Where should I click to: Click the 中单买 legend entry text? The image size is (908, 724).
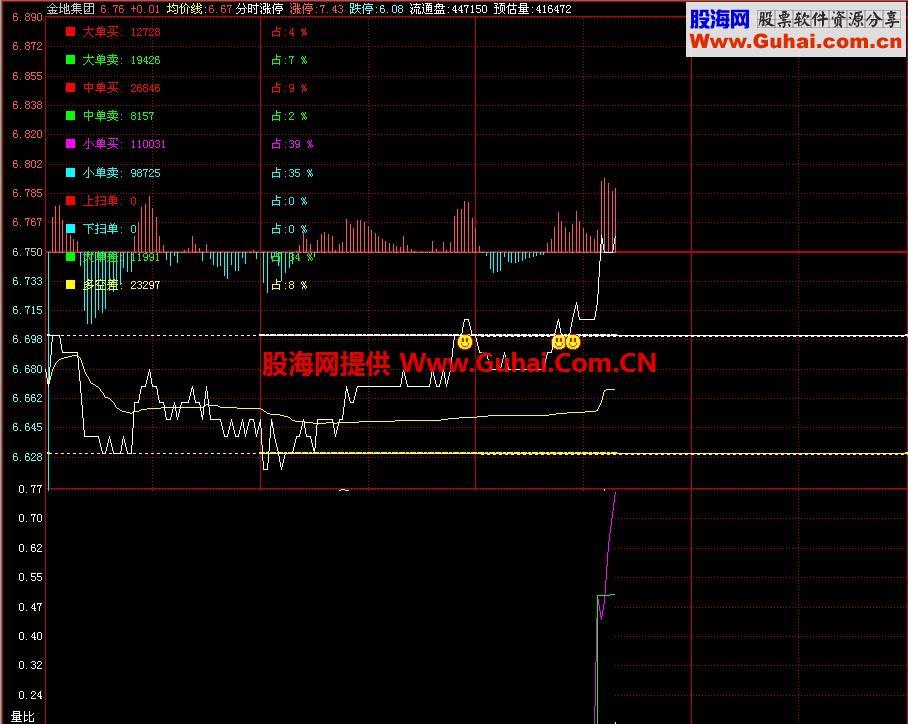(101, 88)
